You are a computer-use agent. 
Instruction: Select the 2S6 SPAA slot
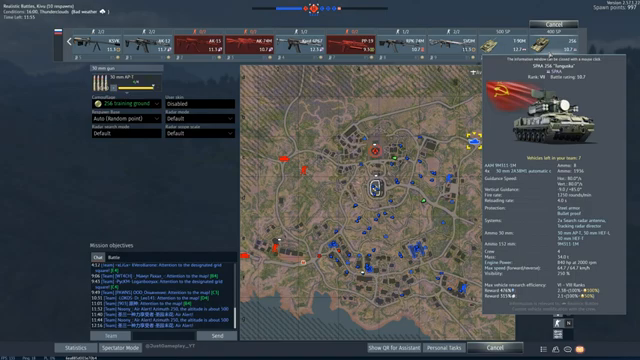553,44
